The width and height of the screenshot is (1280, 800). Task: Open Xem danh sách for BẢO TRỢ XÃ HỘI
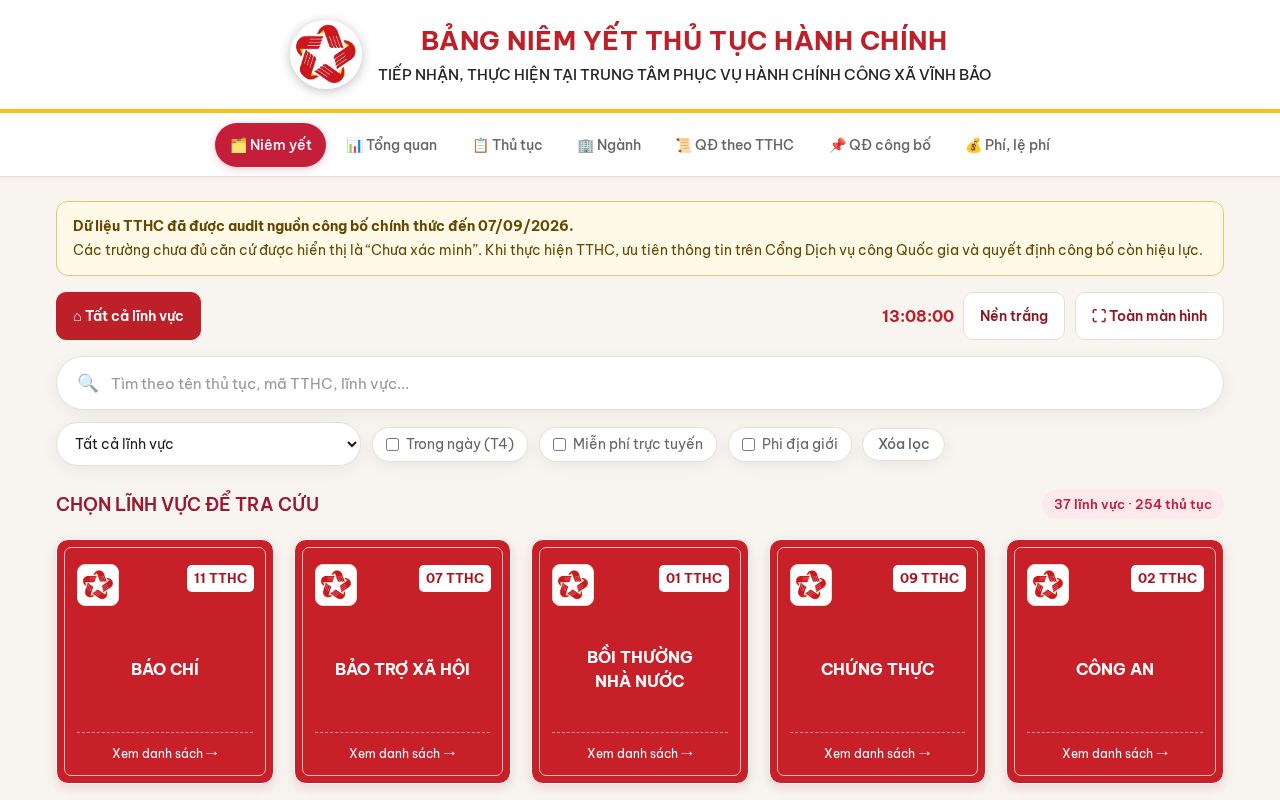click(402, 753)
